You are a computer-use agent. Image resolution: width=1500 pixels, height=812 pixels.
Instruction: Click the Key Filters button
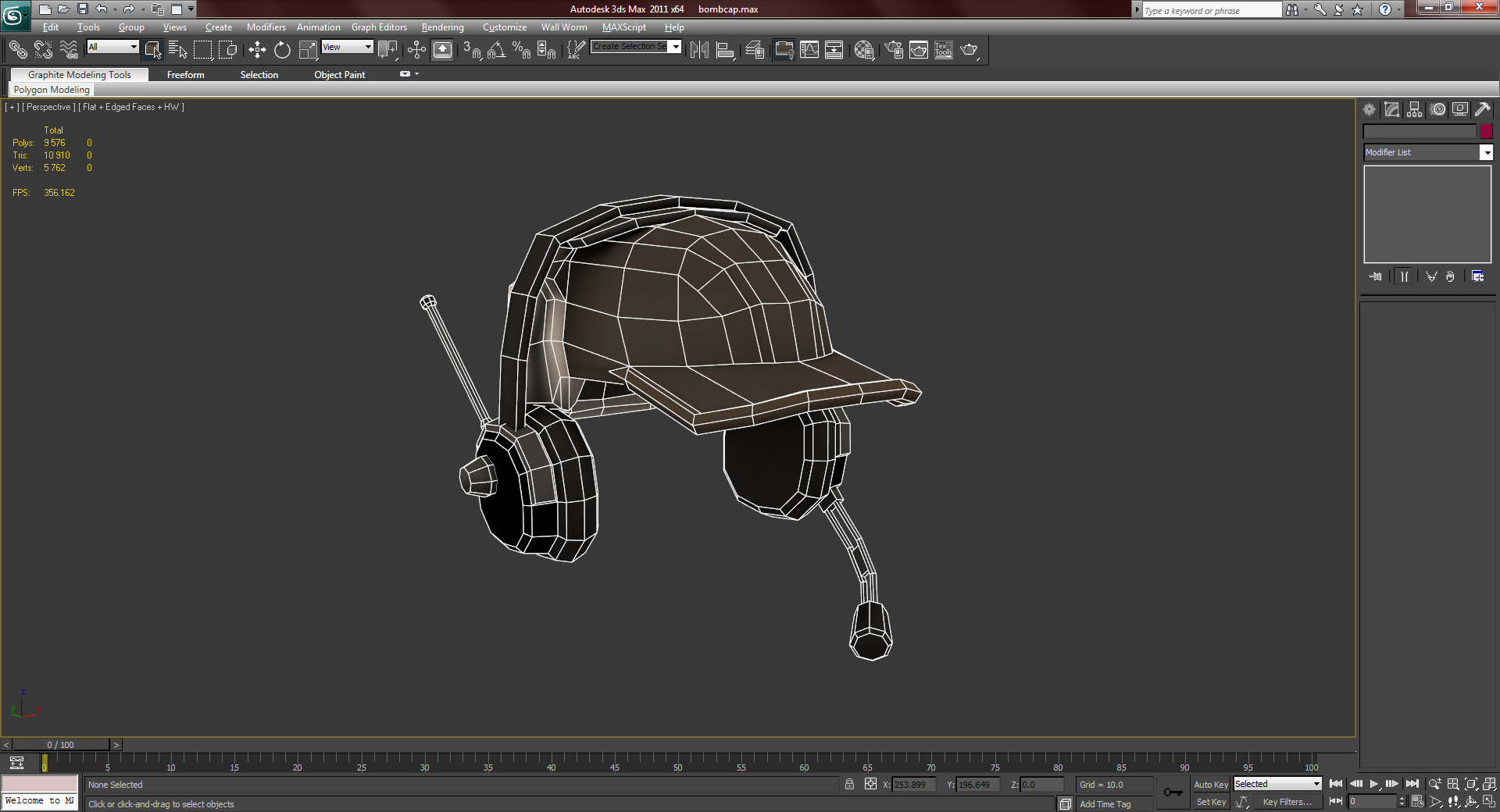(1286, 802)
